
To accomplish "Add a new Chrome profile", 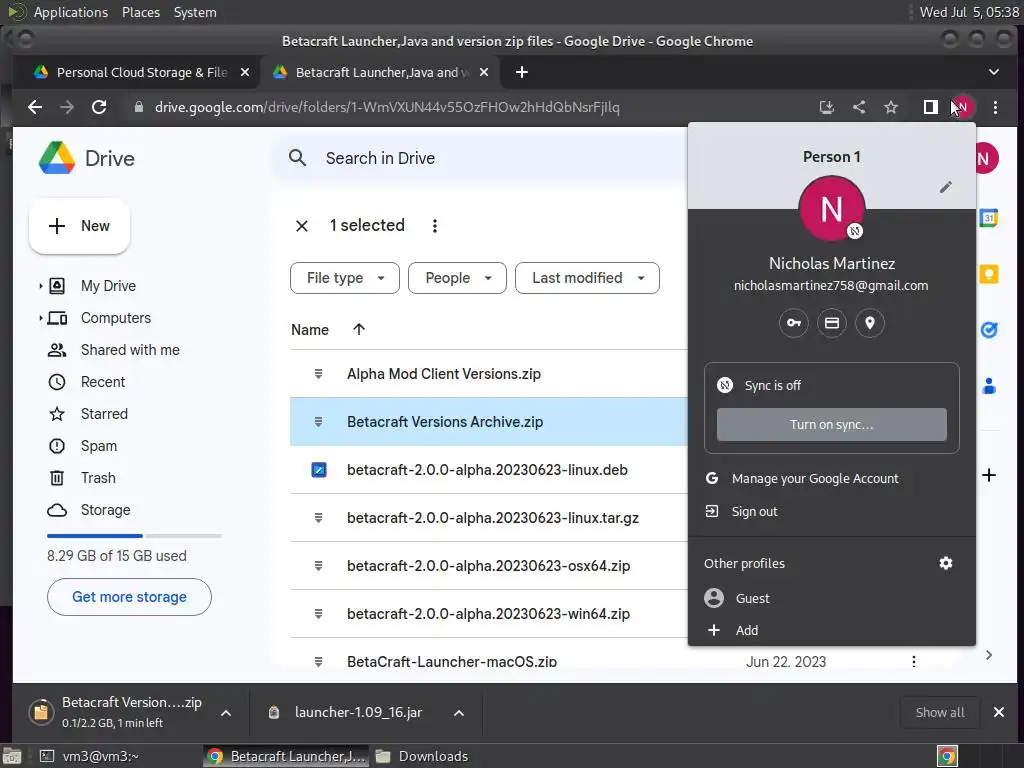I will tap(831, 630).
